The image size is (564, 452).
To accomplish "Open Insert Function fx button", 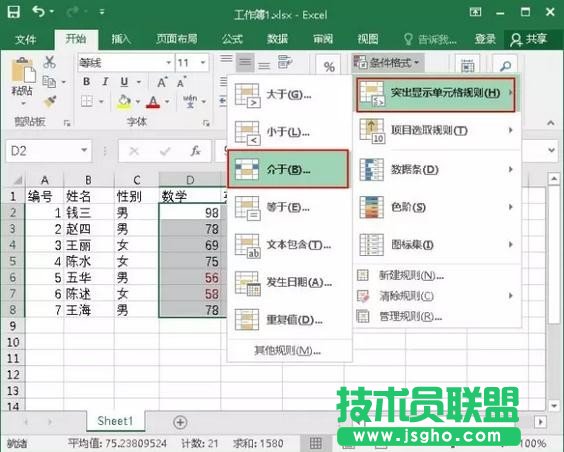I will coord(195,151).
